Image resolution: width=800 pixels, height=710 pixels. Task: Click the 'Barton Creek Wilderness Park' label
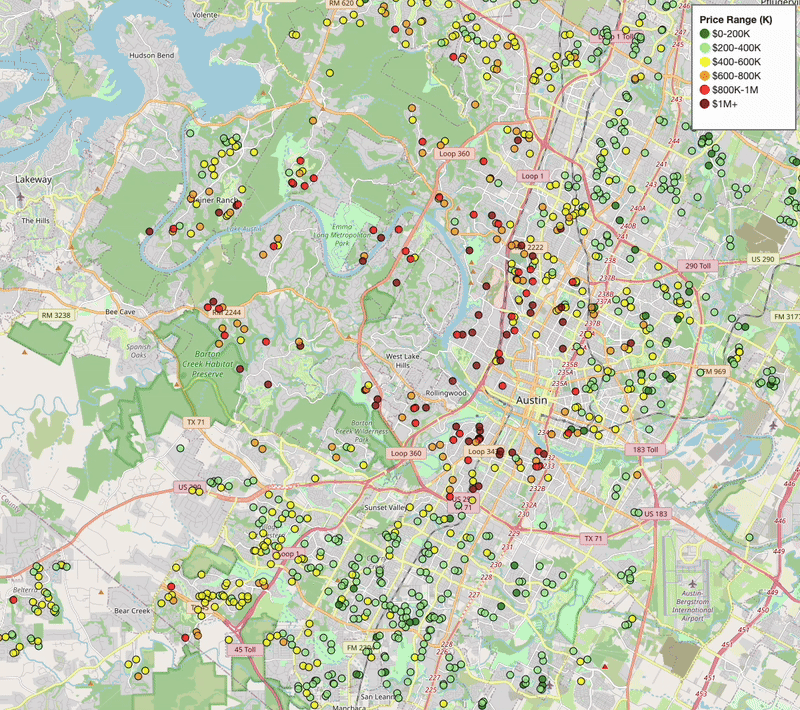pyautogui.click(x=362, y=431)
